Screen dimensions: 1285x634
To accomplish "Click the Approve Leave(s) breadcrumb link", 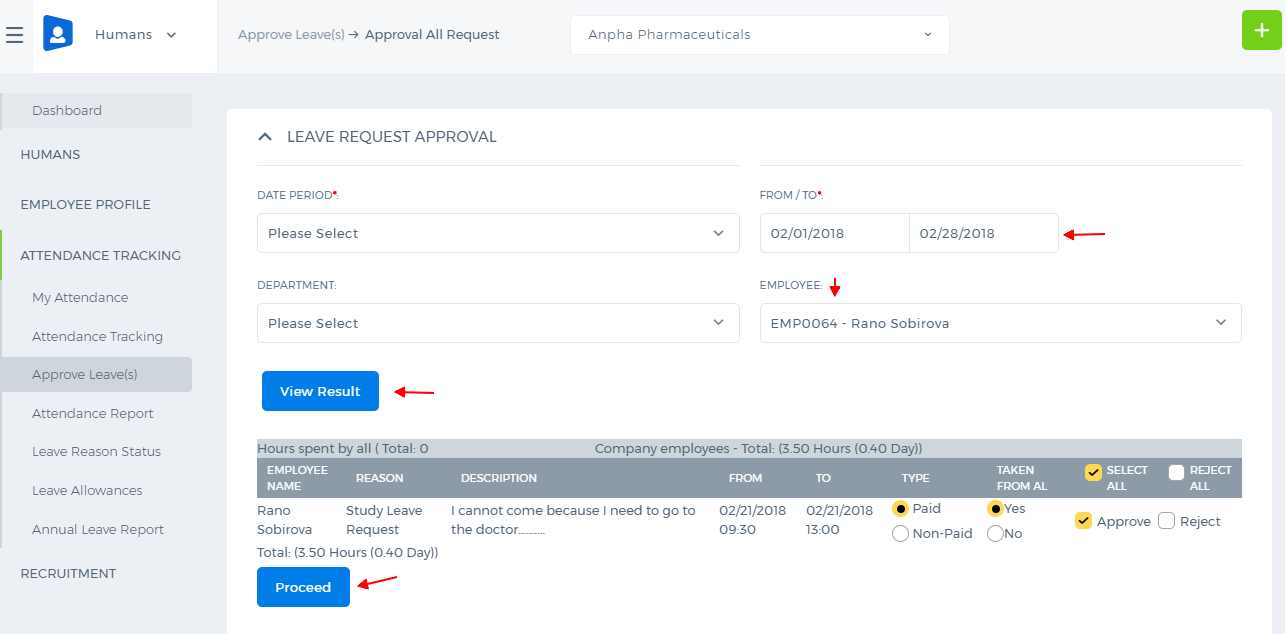I will click(291, 35).
